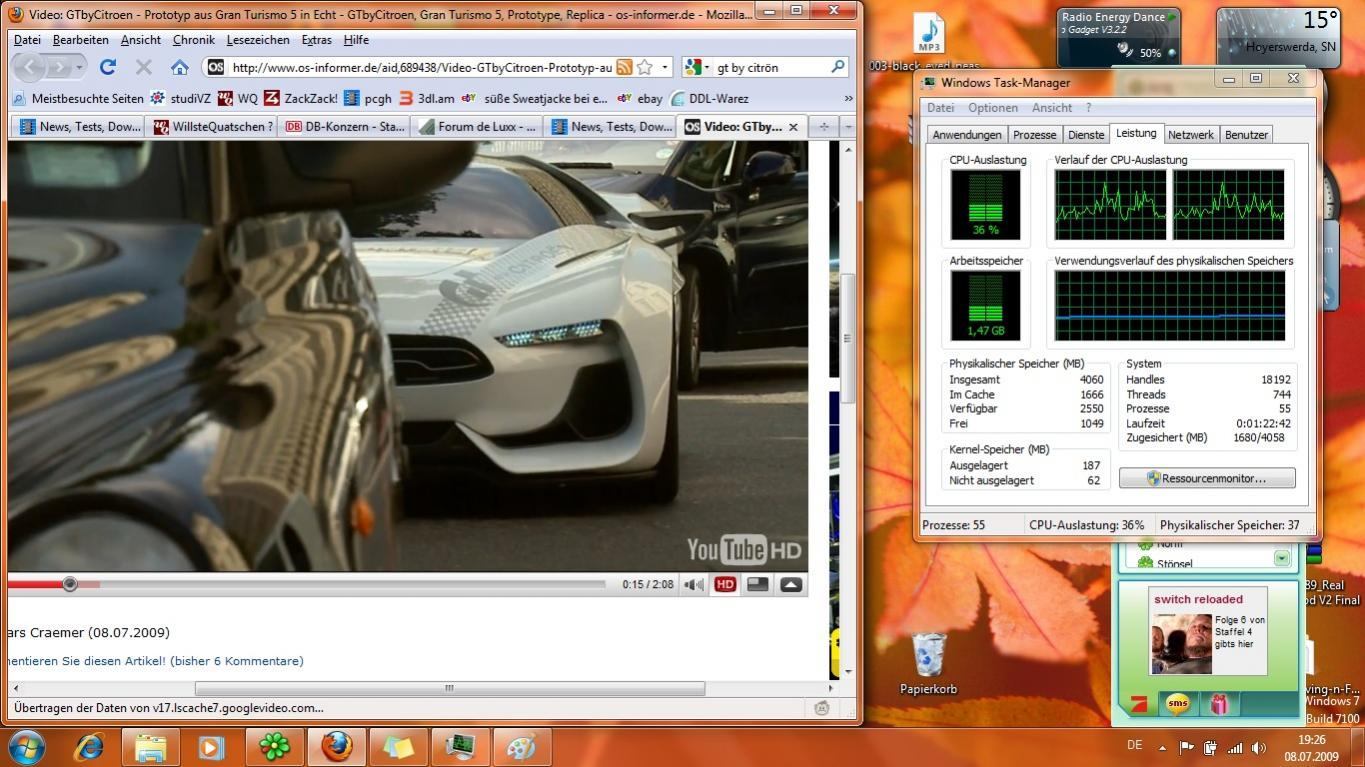Click the Firefox stop loading X icon
This screenshot has height=767, width=1365.
[143, 67]
